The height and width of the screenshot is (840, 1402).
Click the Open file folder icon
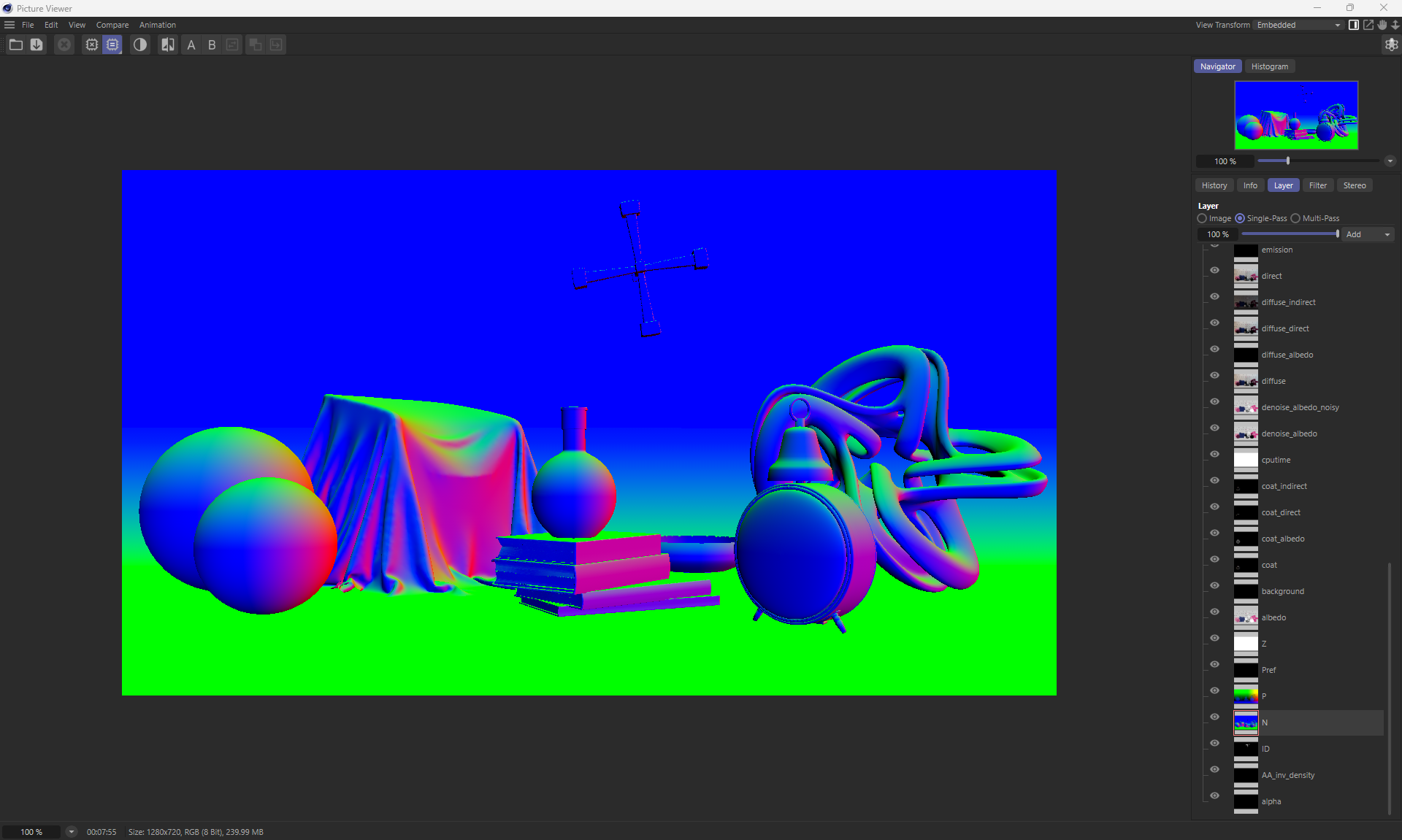click(15, 45)
